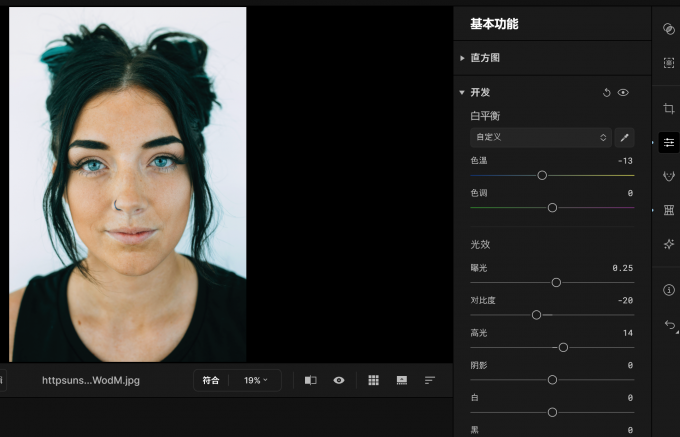Screen dimensions: 680x437
Task: Open the image info icon
Action: tap(669, 290)
